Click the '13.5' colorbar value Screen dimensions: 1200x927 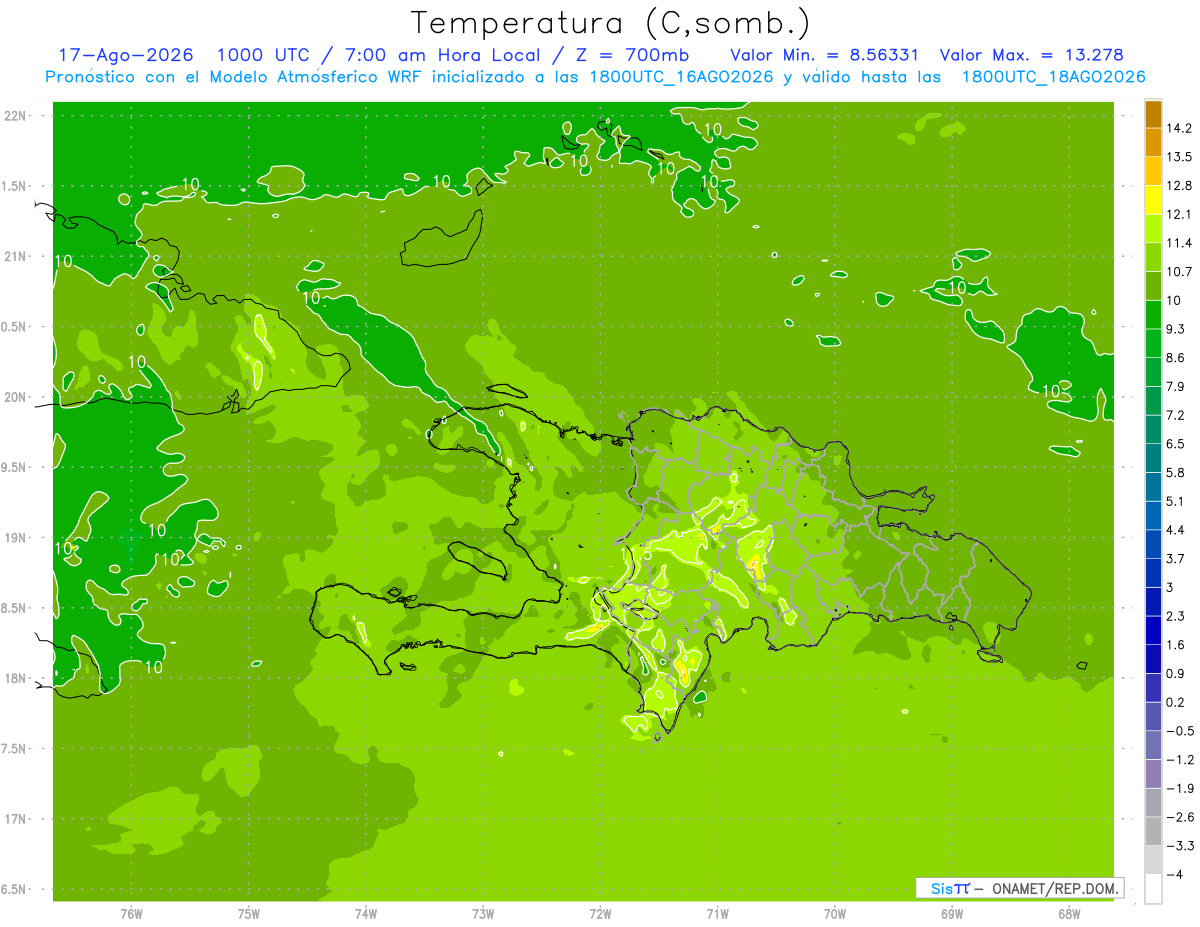pos(1179,157)
